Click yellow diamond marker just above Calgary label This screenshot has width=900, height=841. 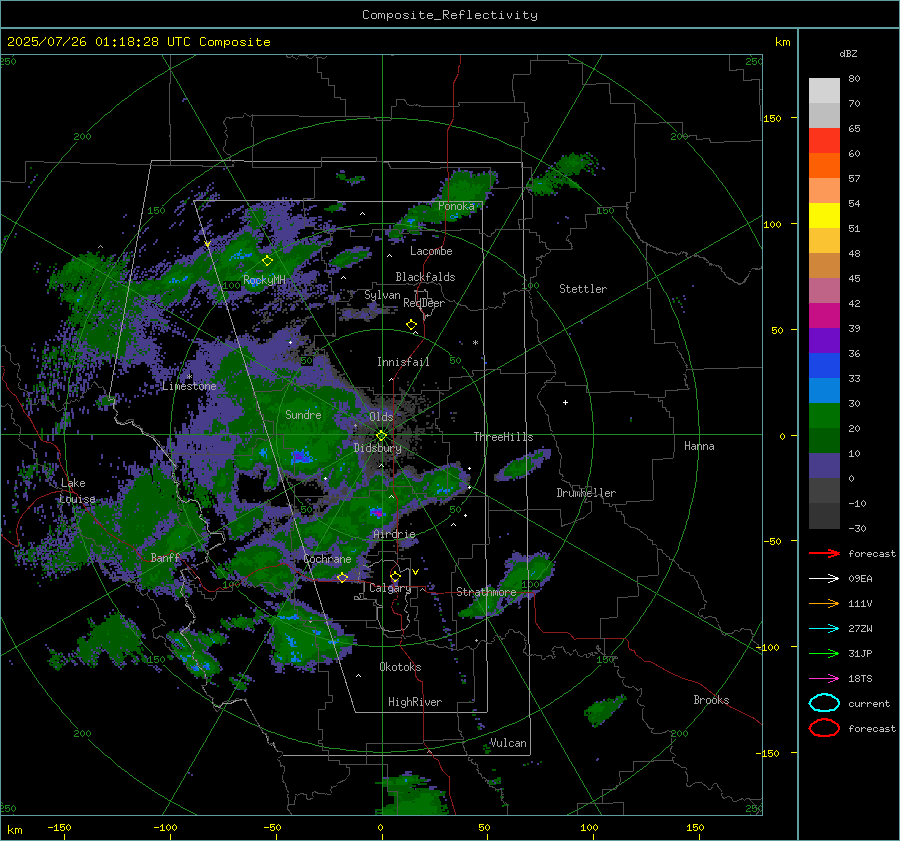tap(395, 576)
